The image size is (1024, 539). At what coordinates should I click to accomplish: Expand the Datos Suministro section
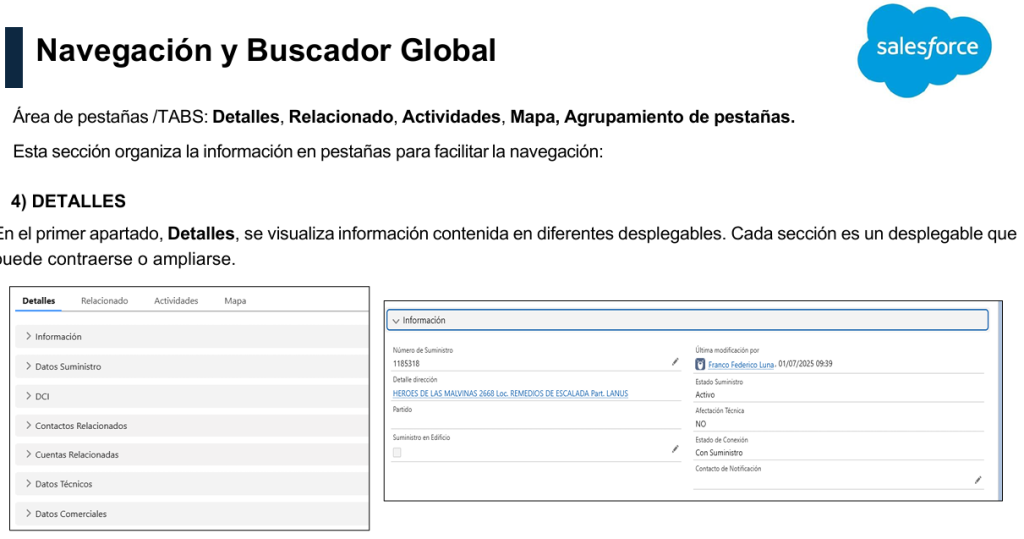tap(67, 367)
